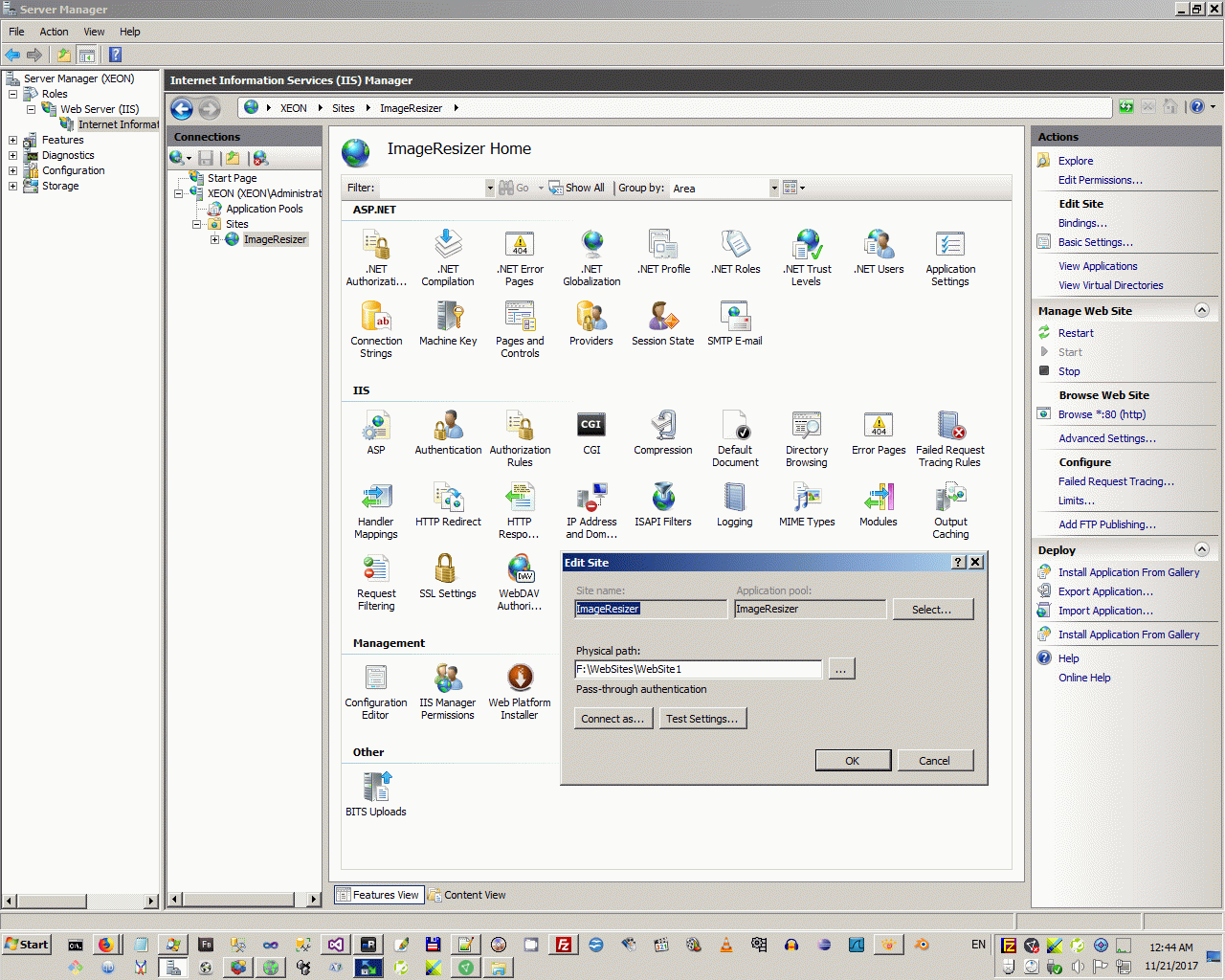The image size is (1225, 980).
Task: Open the View menu
Action: [94, 32]
